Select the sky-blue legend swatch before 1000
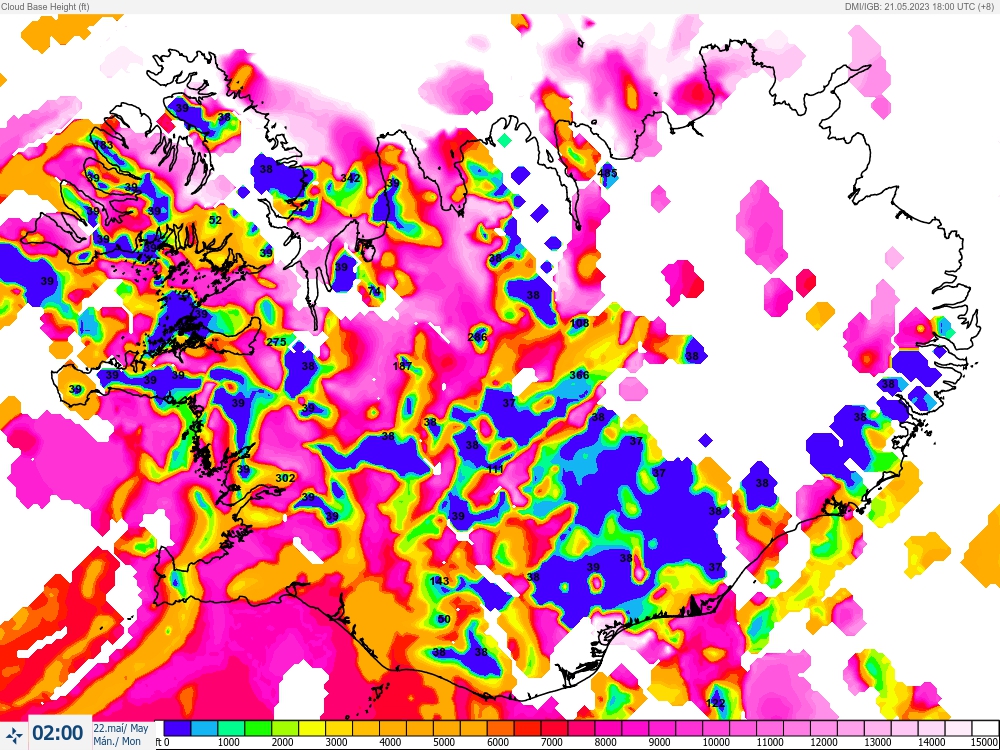Screen dimensions: 1000x750 click(204, 728)
